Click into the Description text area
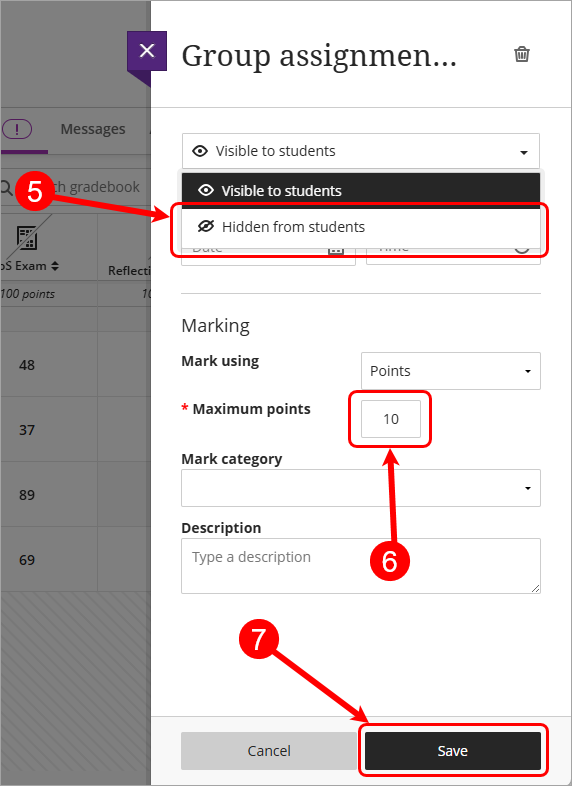The width and height of the screenshot is (572, 786). pyautogui.click(x=361, y=566)
